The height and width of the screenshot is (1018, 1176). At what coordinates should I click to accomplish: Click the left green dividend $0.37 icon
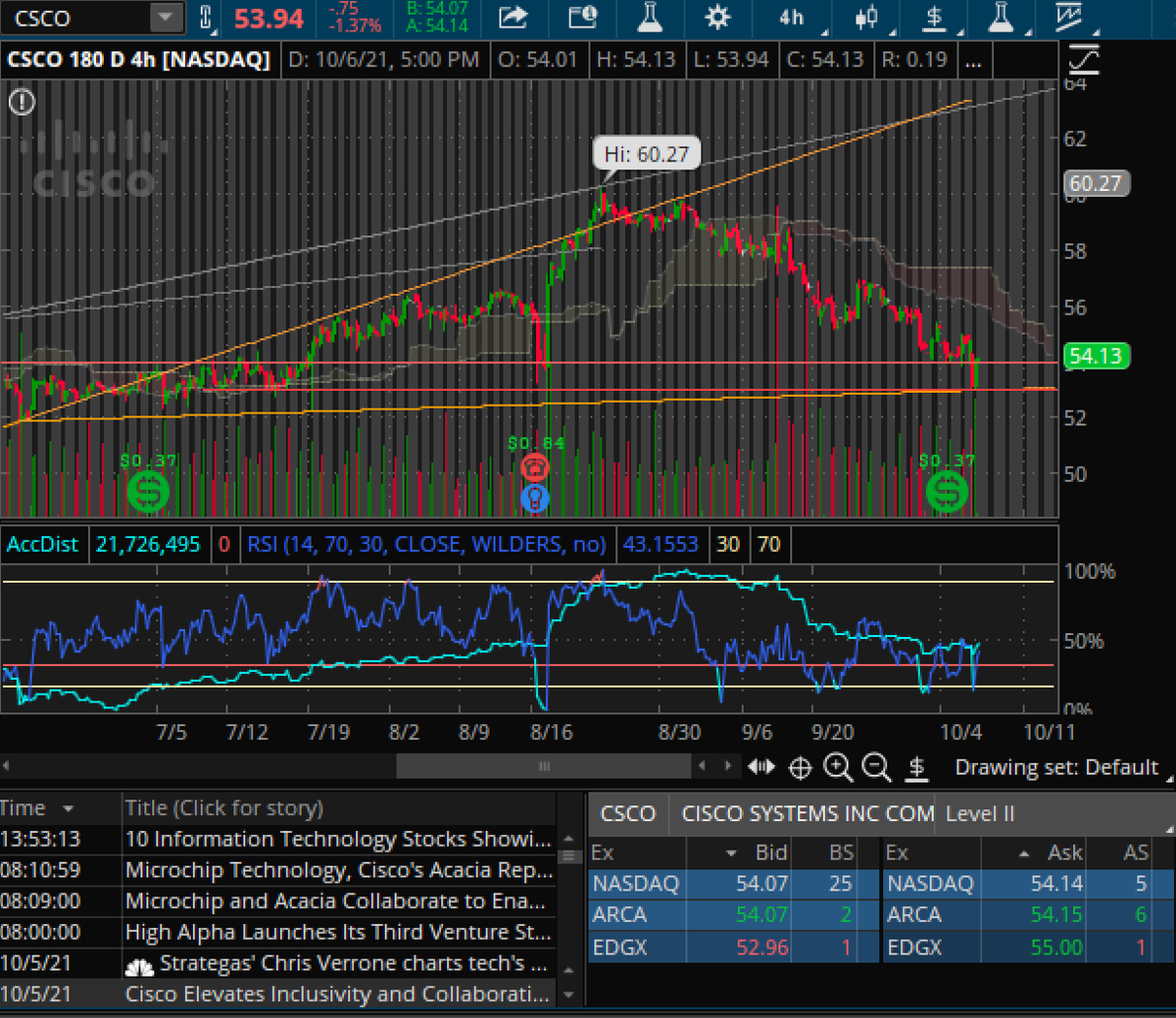(x=148, y=491)
